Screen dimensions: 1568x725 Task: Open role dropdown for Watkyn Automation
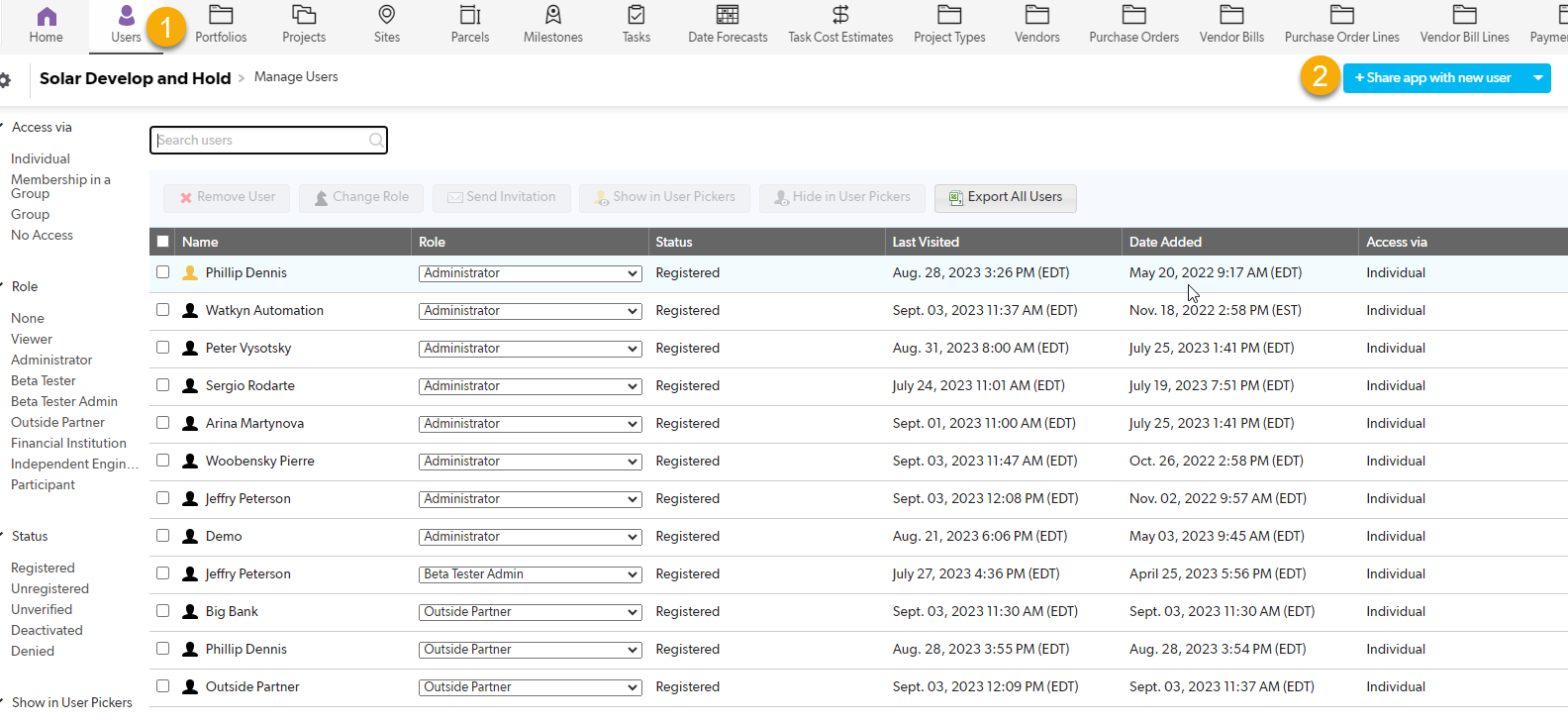[x=530, y=311]
